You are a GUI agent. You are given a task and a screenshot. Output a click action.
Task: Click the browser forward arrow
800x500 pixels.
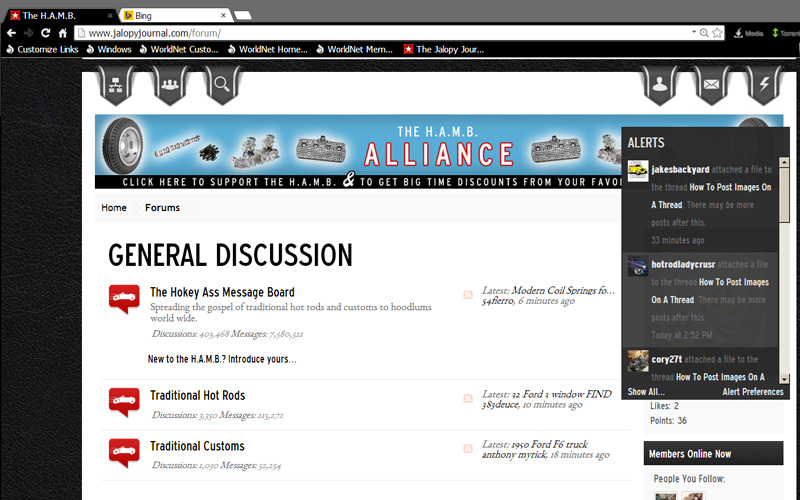pyautogui.click(x=29, y=33)
